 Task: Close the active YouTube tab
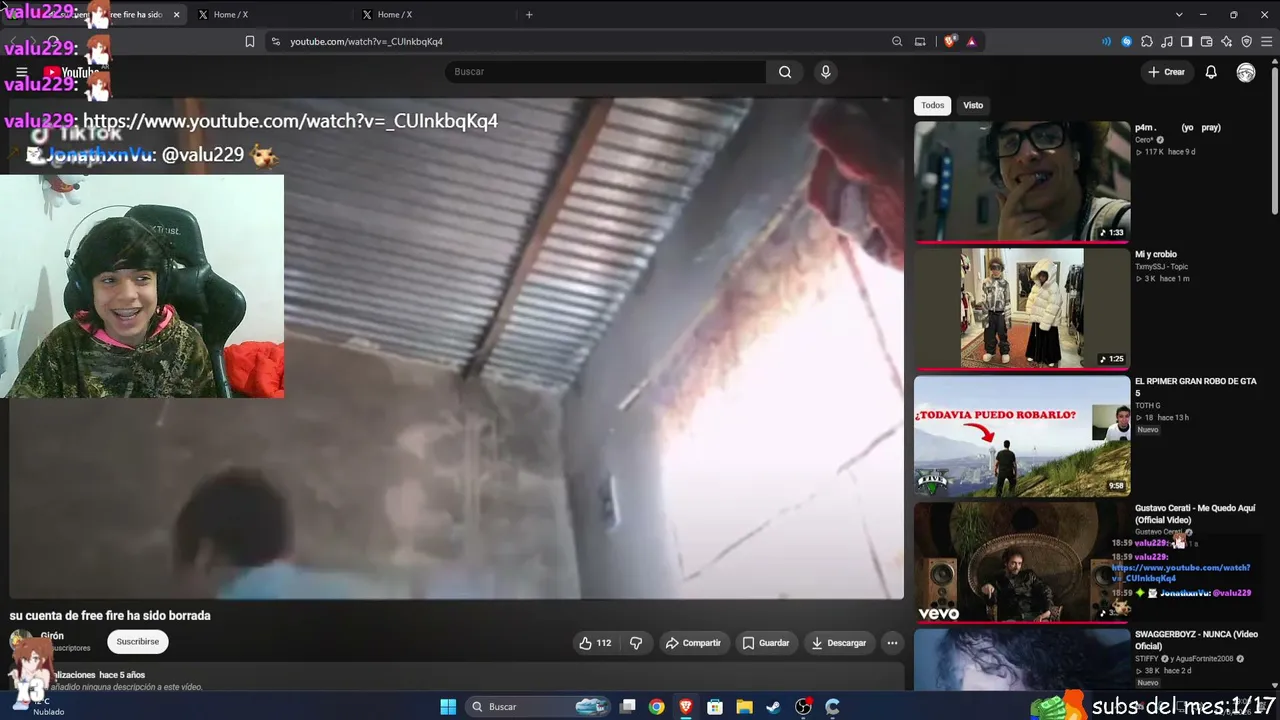coord(177,15)
